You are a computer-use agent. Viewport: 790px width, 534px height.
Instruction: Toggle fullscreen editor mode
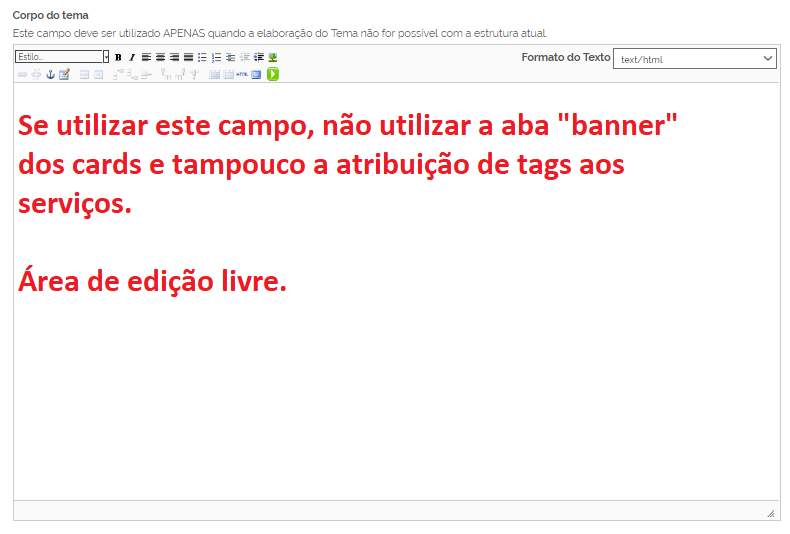[x=256, y=75]
